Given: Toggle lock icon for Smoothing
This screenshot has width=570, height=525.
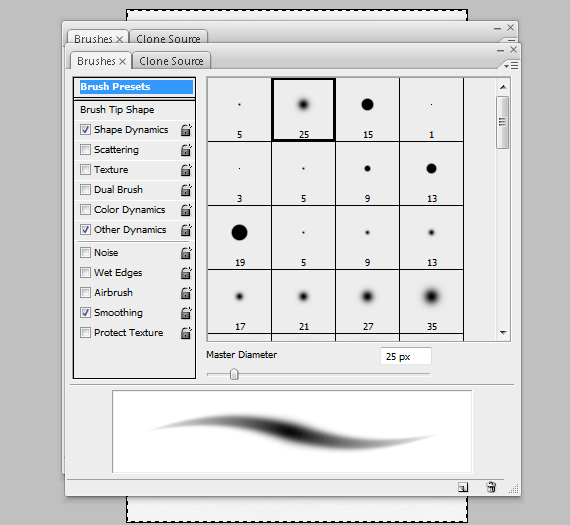Looking at the screenshot, I should click(x=186, y=313).
